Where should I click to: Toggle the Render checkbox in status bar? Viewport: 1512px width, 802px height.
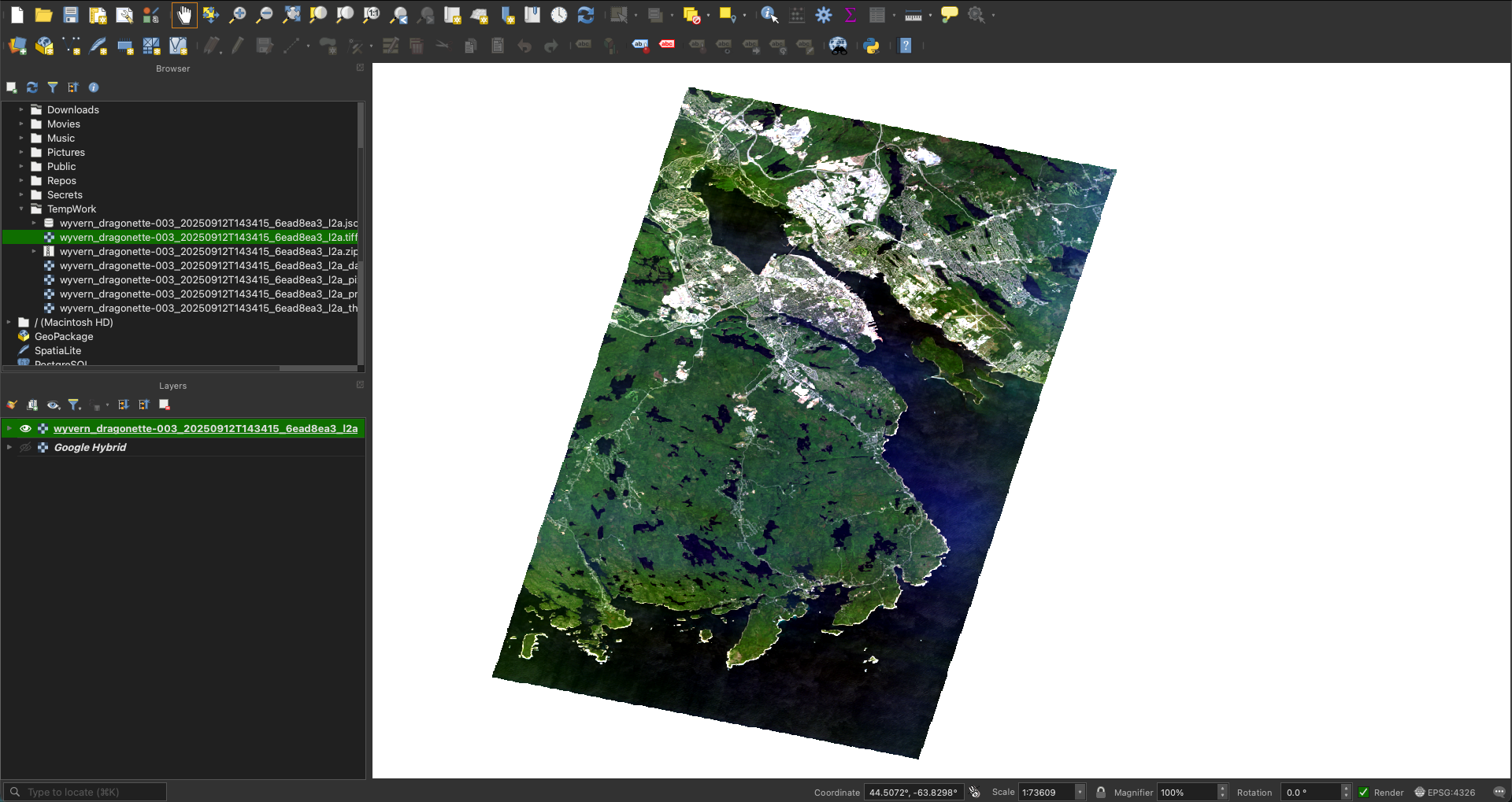(1363, 793)
